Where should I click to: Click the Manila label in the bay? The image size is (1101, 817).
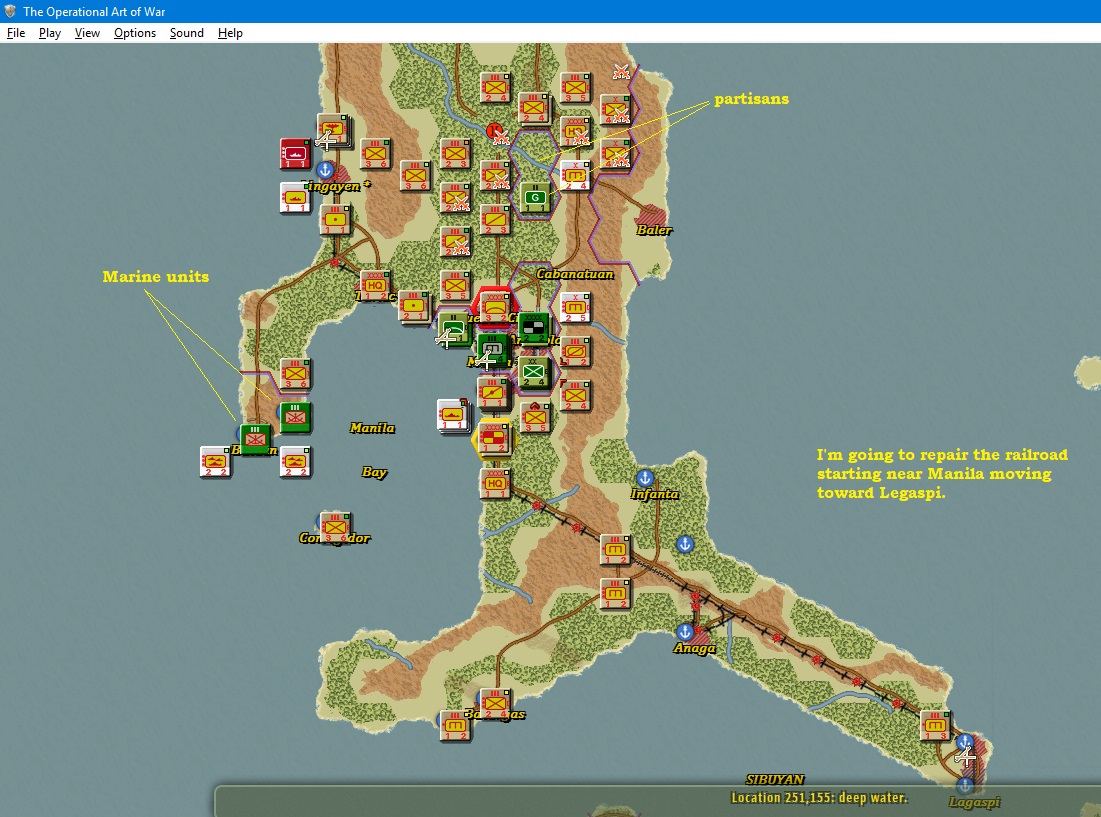point(372,427)
